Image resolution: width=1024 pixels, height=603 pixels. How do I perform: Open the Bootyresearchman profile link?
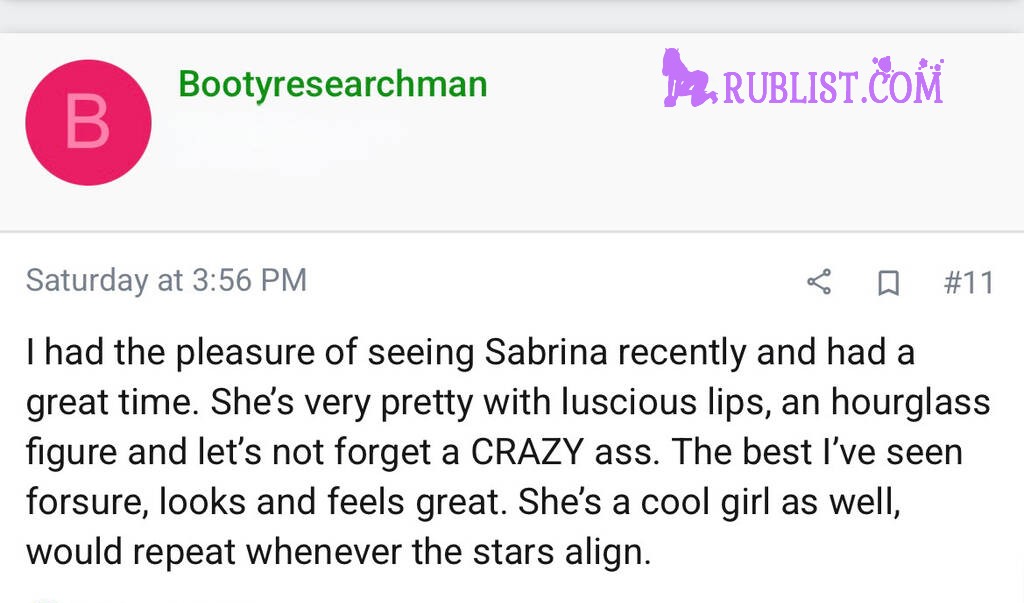coord(332,84)
